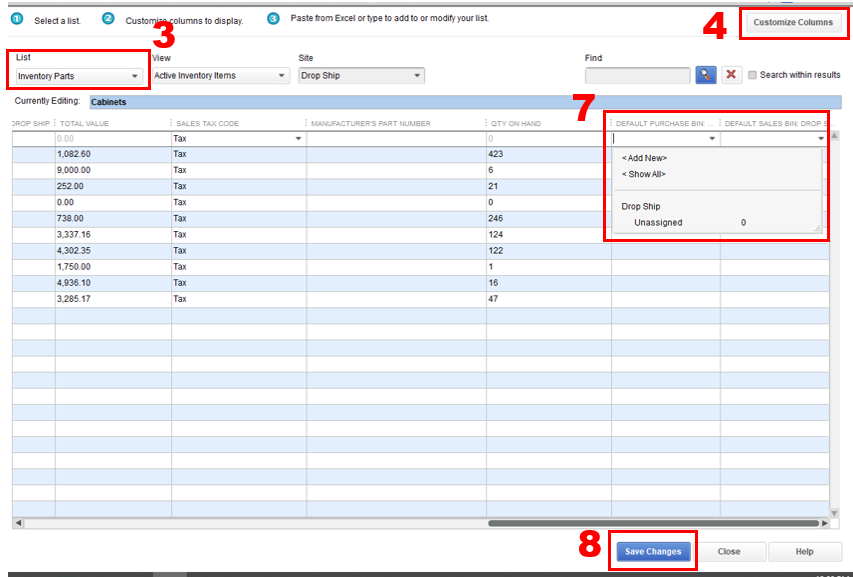
Task: Select total value cell 1,082.60
Action: click(x=113, y=154)
